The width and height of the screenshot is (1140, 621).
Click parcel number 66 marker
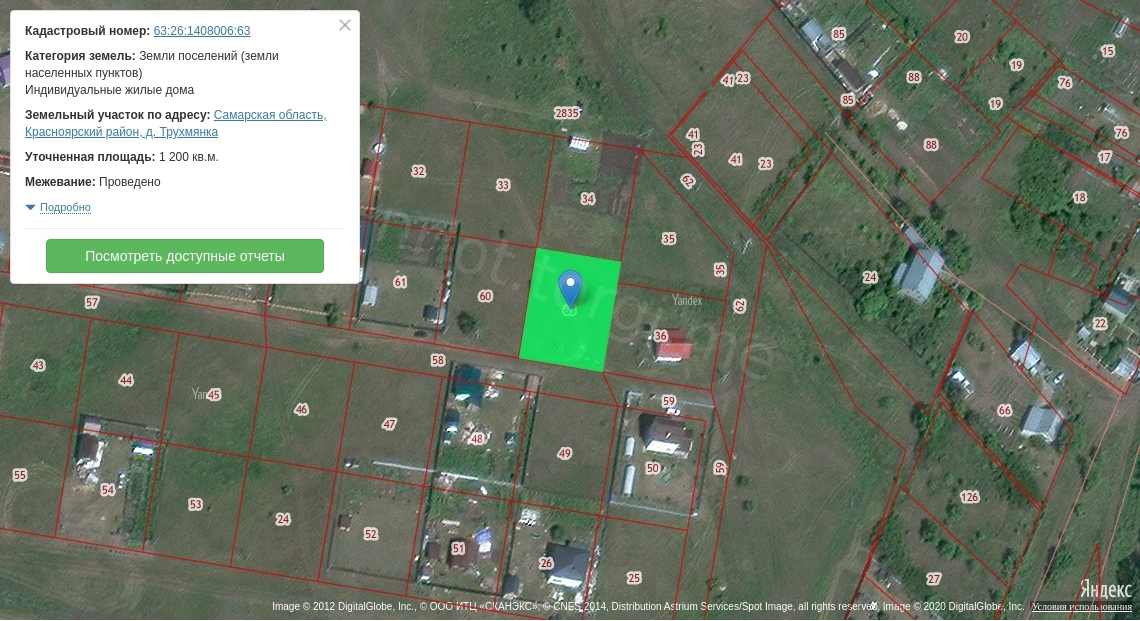[1004, 411]
